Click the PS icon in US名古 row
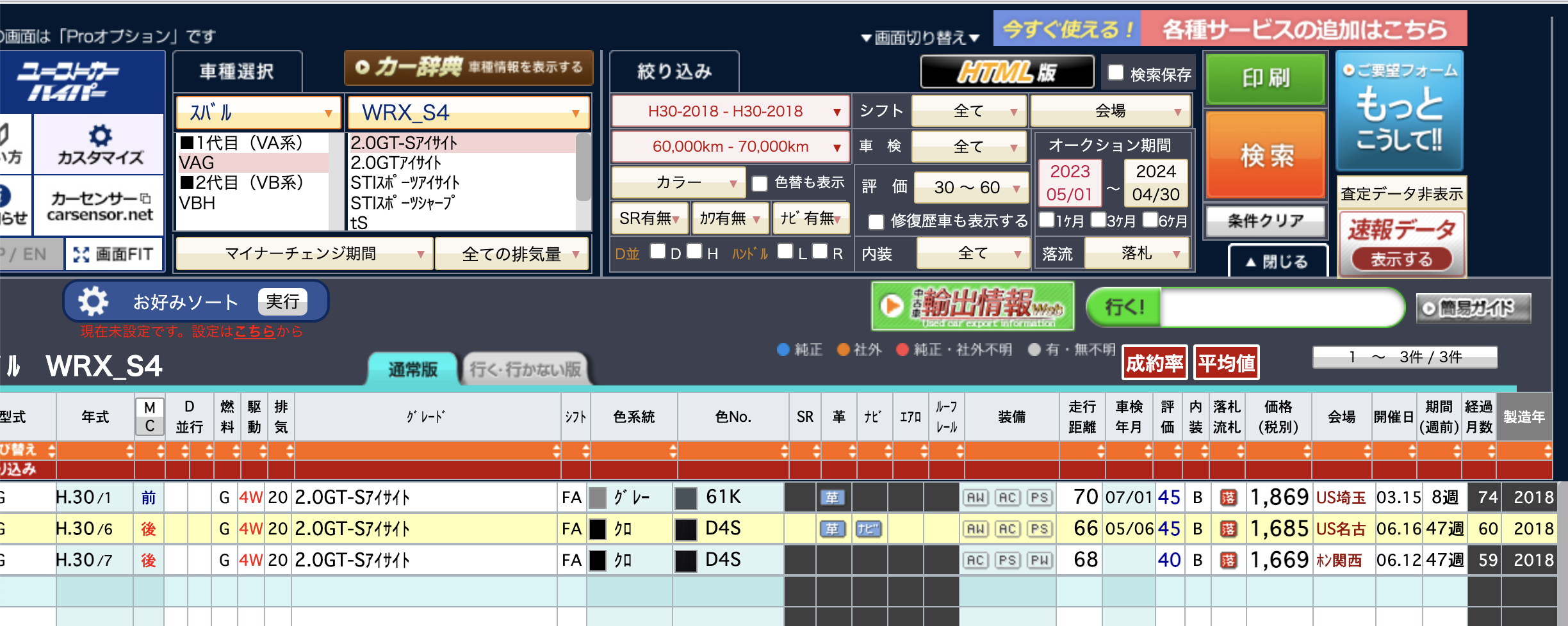 tap(1040, 529)
